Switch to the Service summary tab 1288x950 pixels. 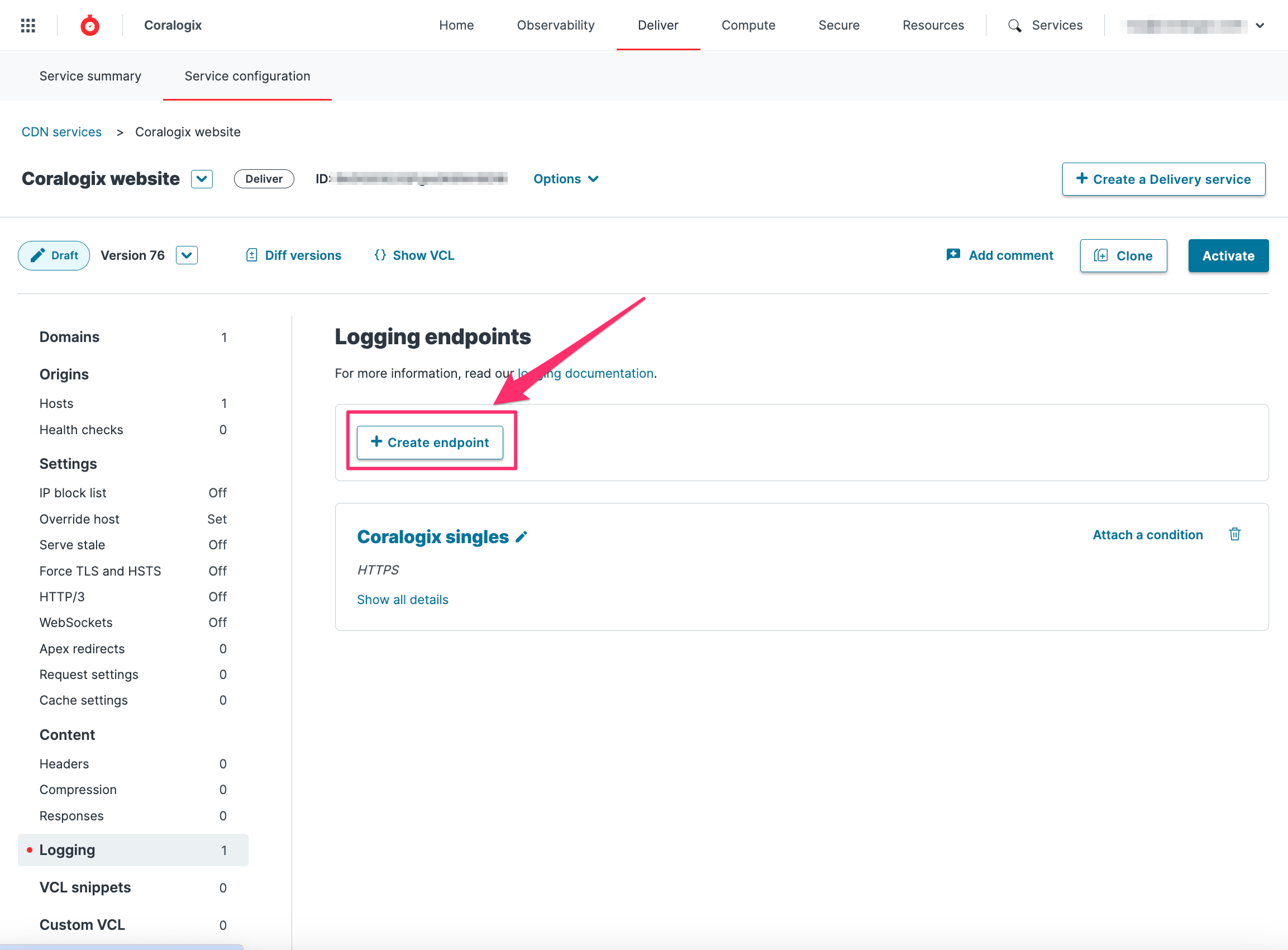coord(90,76)
